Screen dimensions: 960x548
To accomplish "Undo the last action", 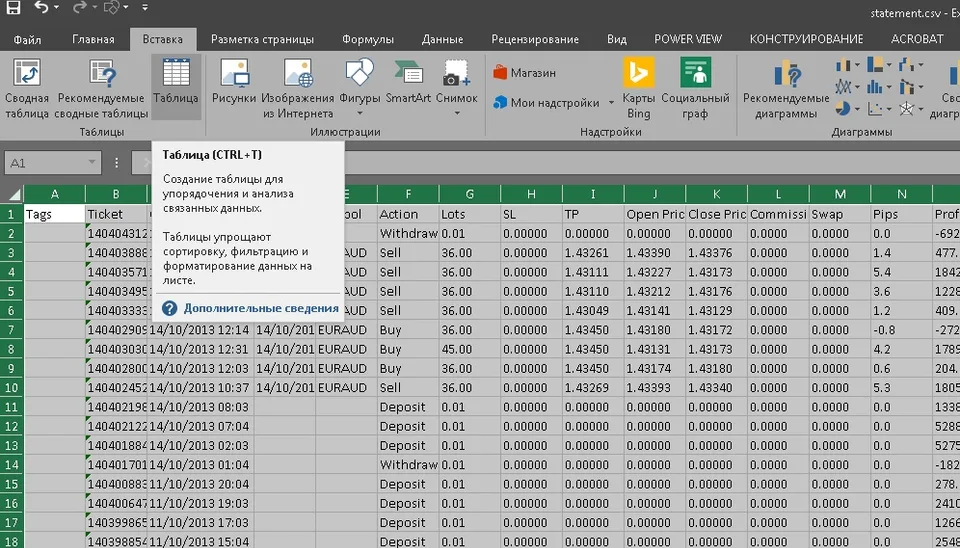I will (41, 7).
